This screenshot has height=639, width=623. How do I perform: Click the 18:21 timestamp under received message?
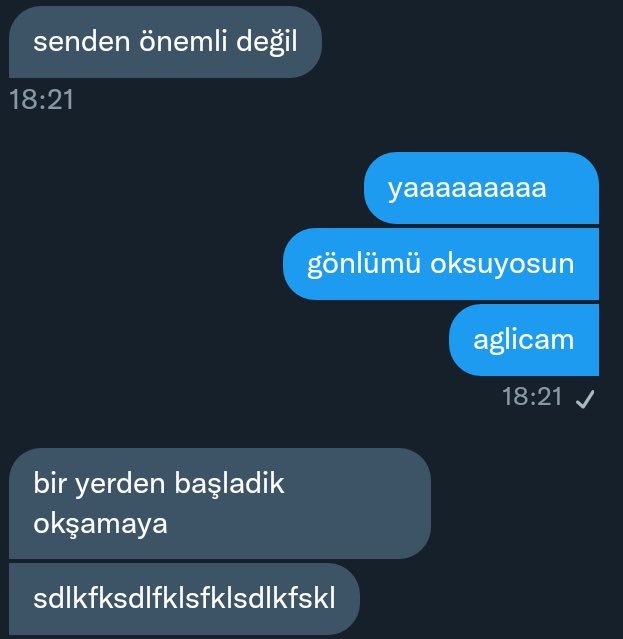[41, 99]
